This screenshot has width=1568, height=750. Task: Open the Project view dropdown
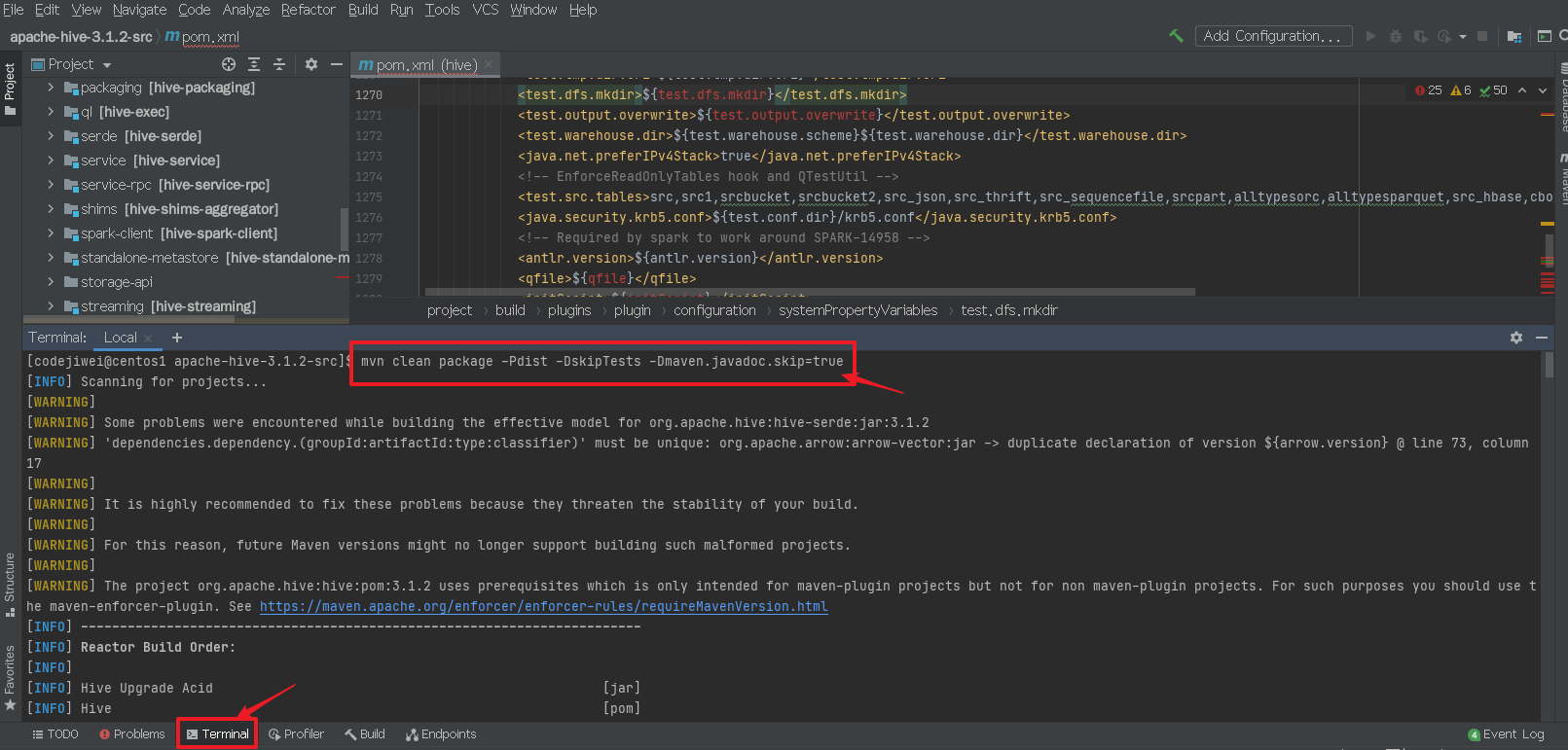(x=72, y=64)
